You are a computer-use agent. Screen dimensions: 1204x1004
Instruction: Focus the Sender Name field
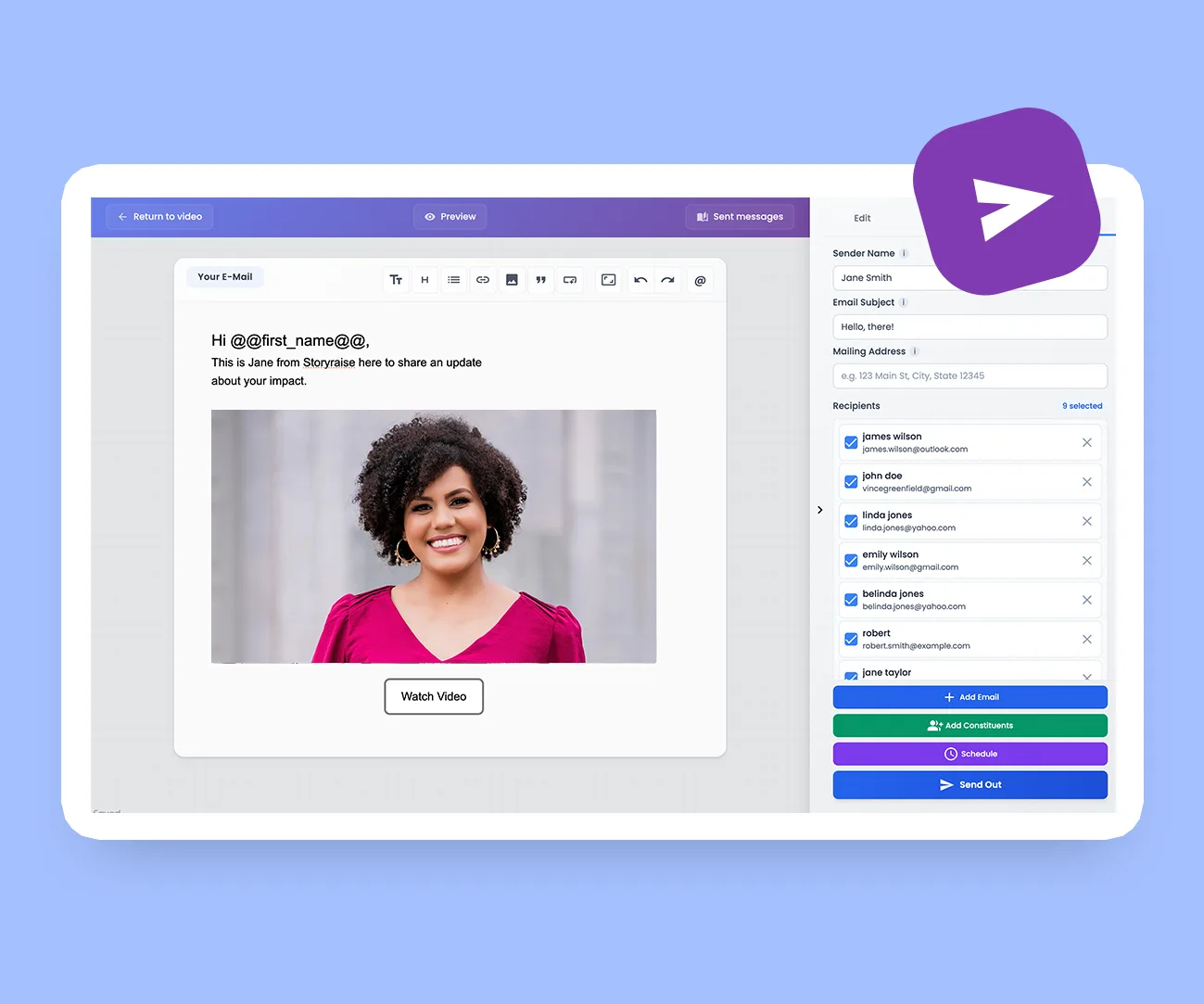click(970, 278)
